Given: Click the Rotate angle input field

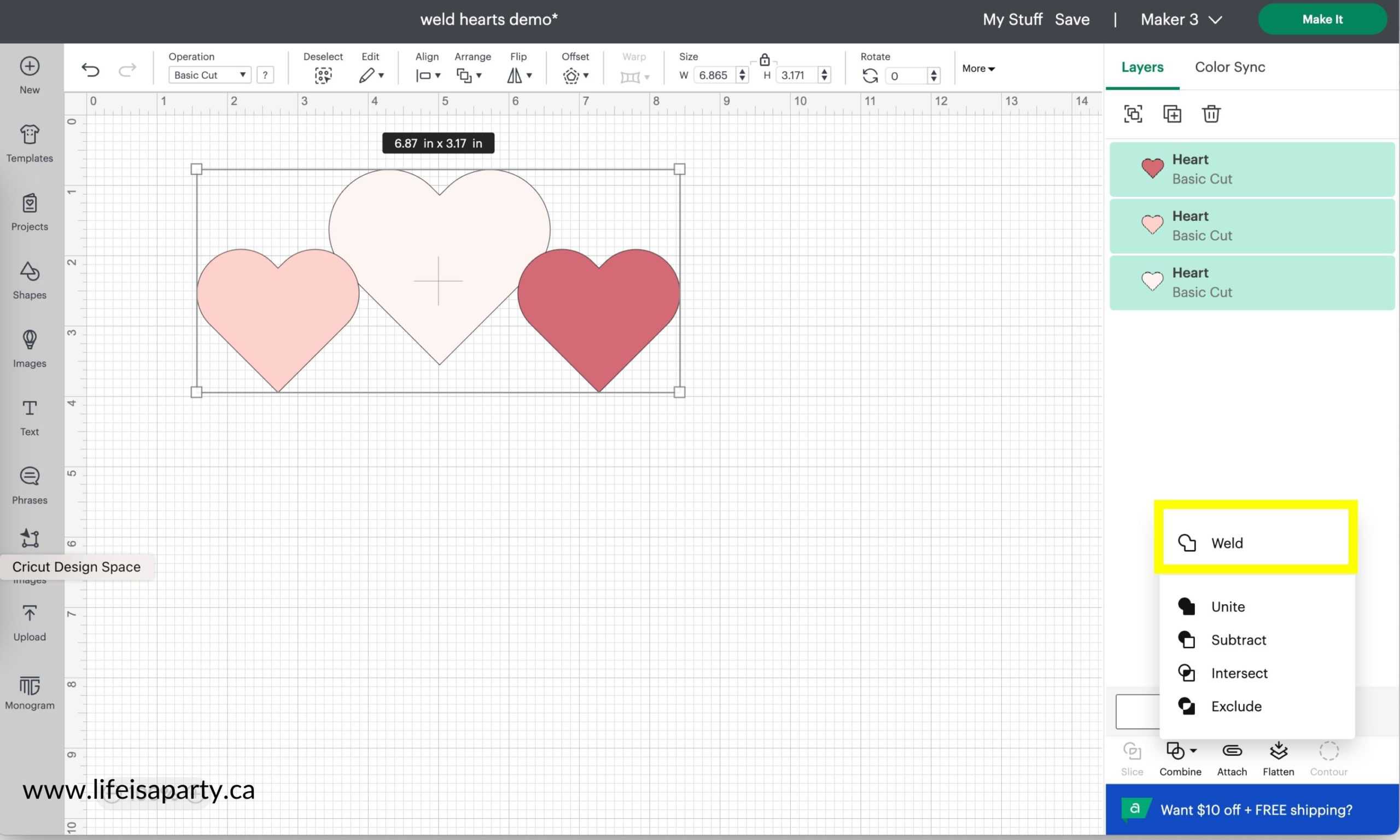Looking at the screenshot, I should tap(906, 76).
